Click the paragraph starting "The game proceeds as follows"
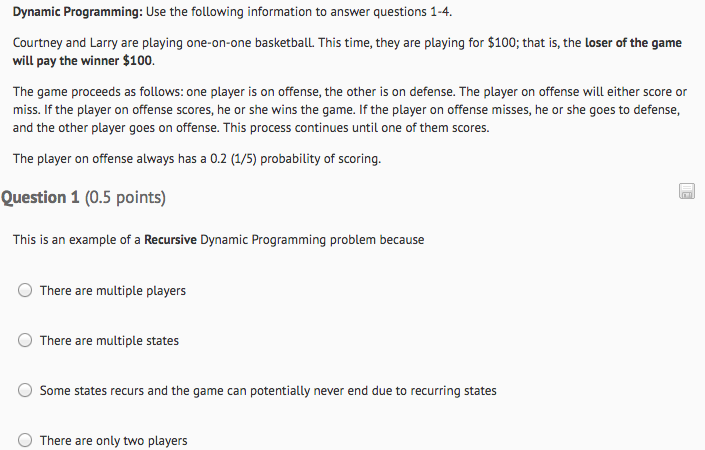This screenshot has width=705, height=450. pyautogui.click(x=350, y=110)
